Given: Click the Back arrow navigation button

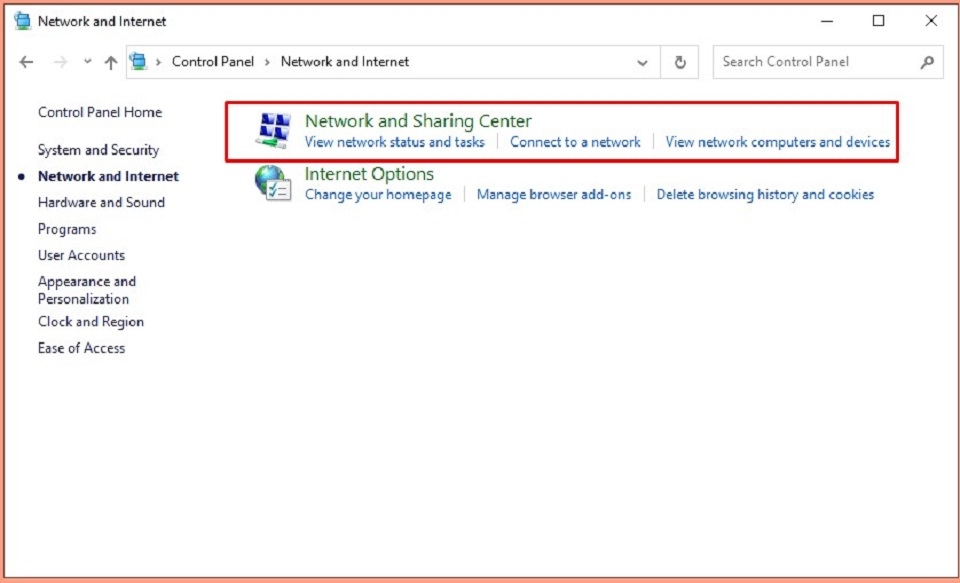Looking at the screenshot, I should (x=26, y=62).
